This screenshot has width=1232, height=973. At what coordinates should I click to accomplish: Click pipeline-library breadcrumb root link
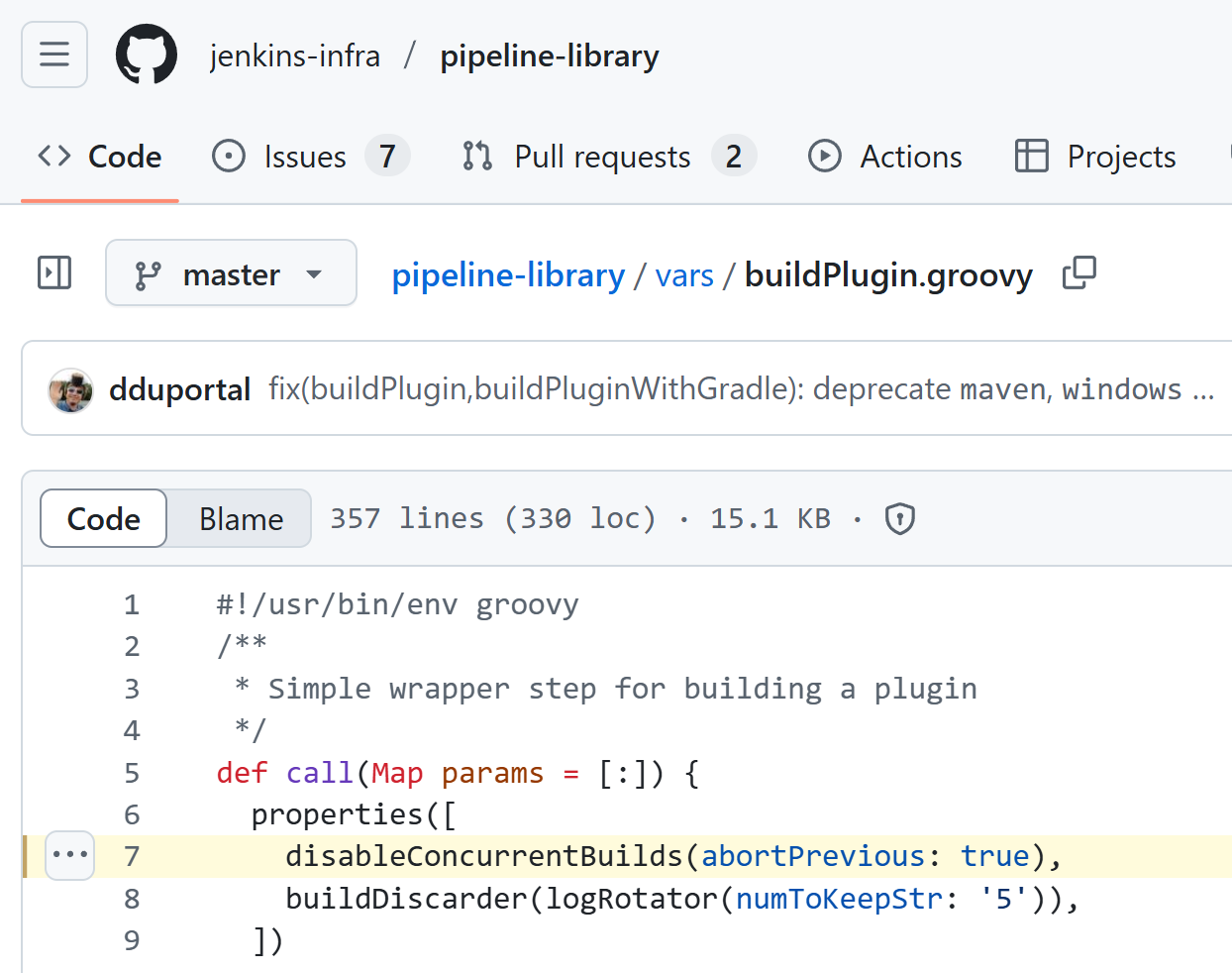click(508, 274)
